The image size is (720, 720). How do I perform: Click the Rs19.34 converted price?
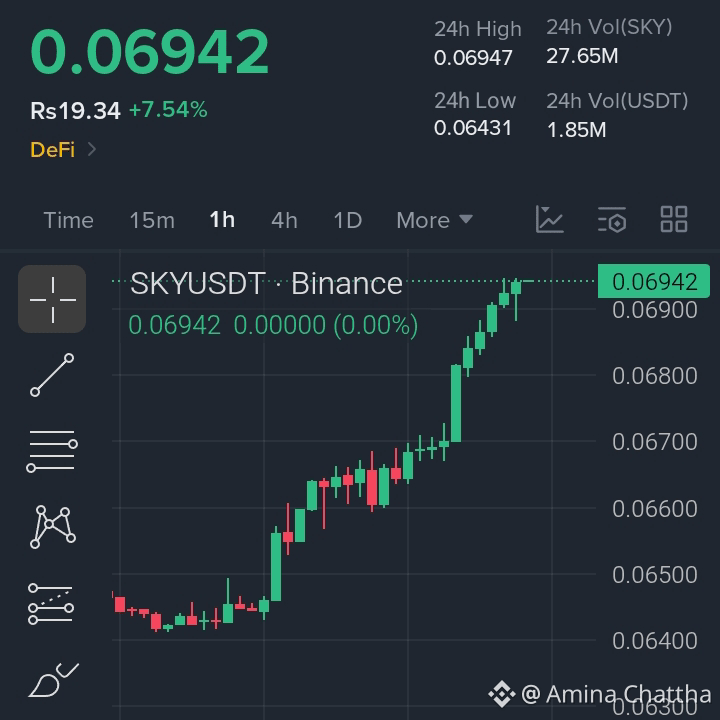[75, 111]
